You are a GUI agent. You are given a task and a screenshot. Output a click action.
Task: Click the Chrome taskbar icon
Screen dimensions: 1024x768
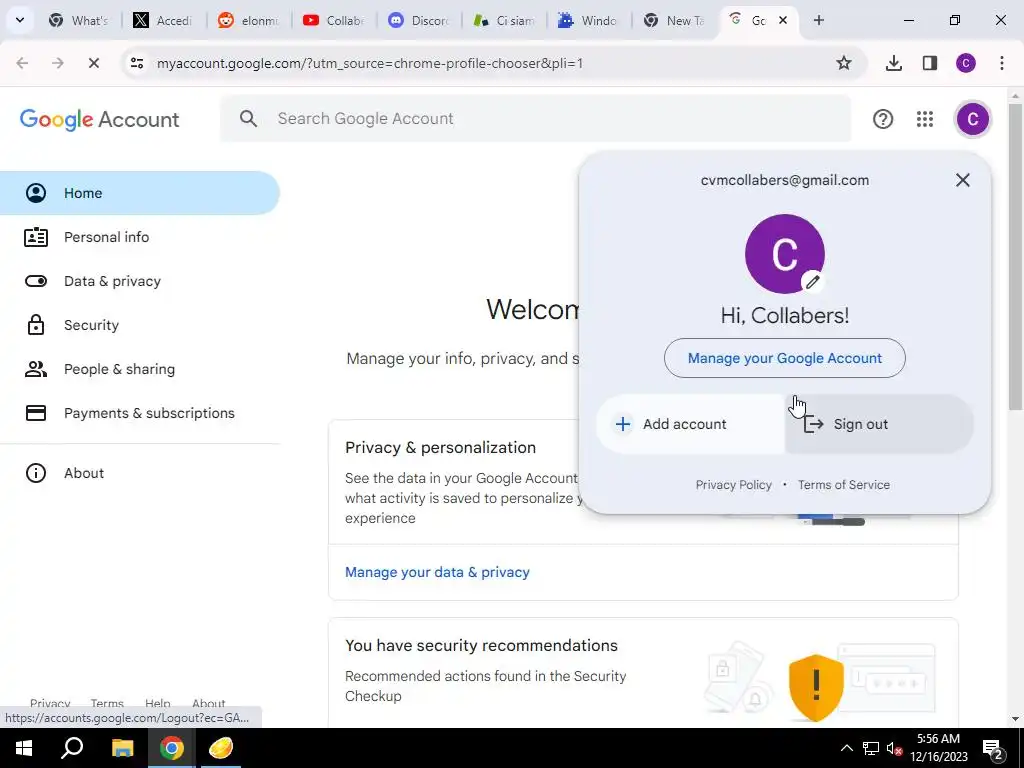pos(172,748)
